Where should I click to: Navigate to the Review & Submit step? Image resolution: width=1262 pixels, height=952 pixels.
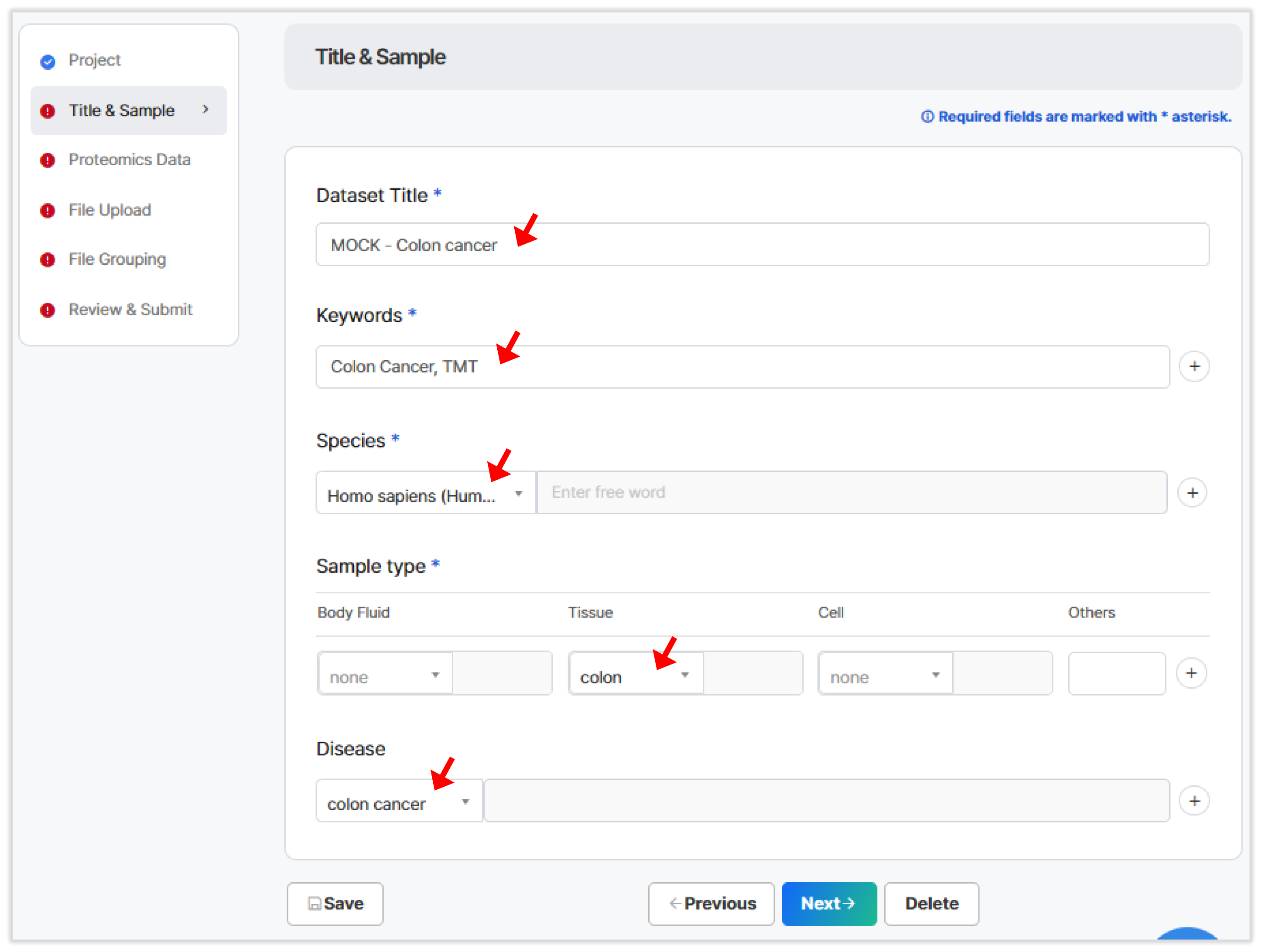click(x=130, y=310)
